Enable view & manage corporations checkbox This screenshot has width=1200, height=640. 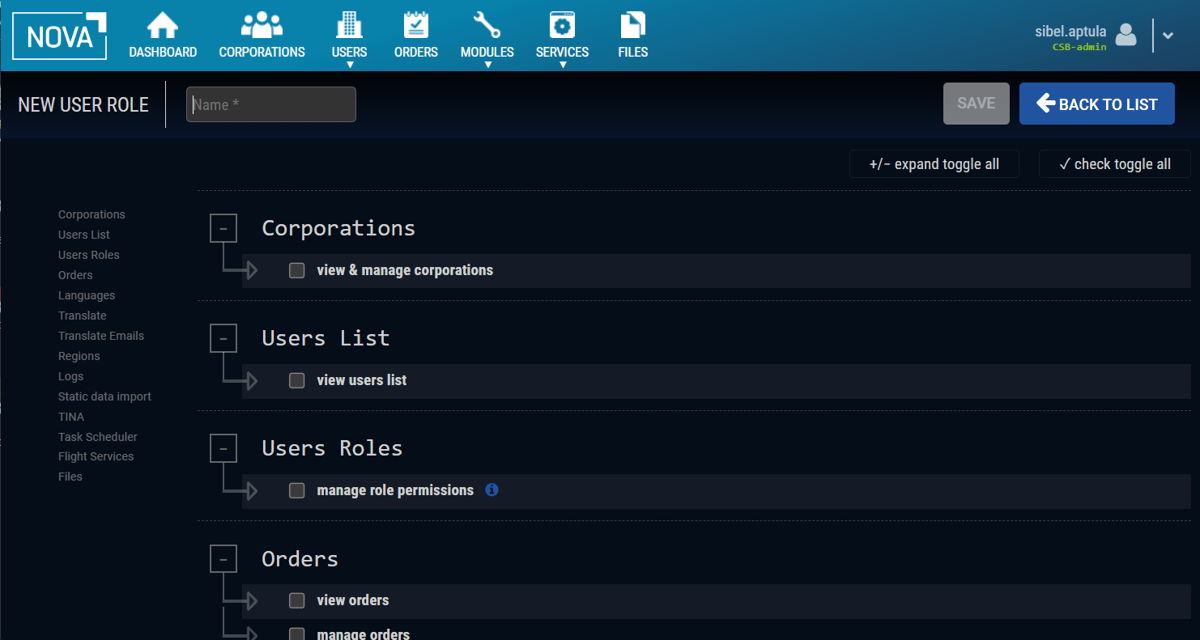point(297,270)
